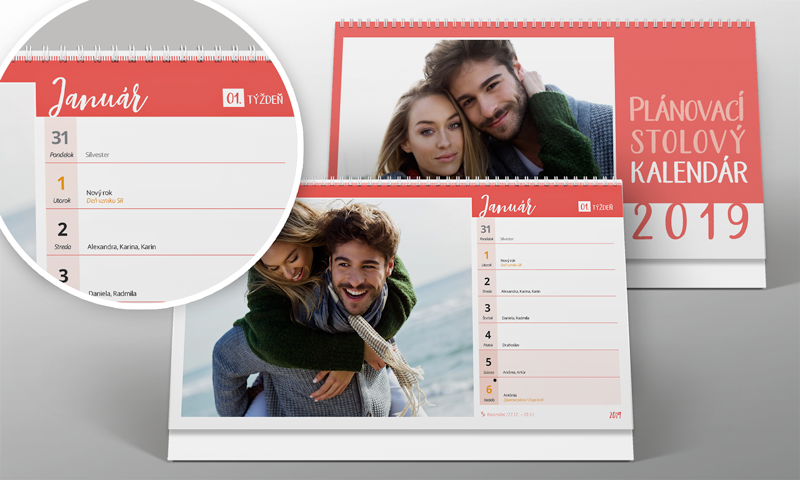Viewport: 800px width, 480px height.
Task: Select day 31 Pondelok in magnified view
Action: click(60, 141)
